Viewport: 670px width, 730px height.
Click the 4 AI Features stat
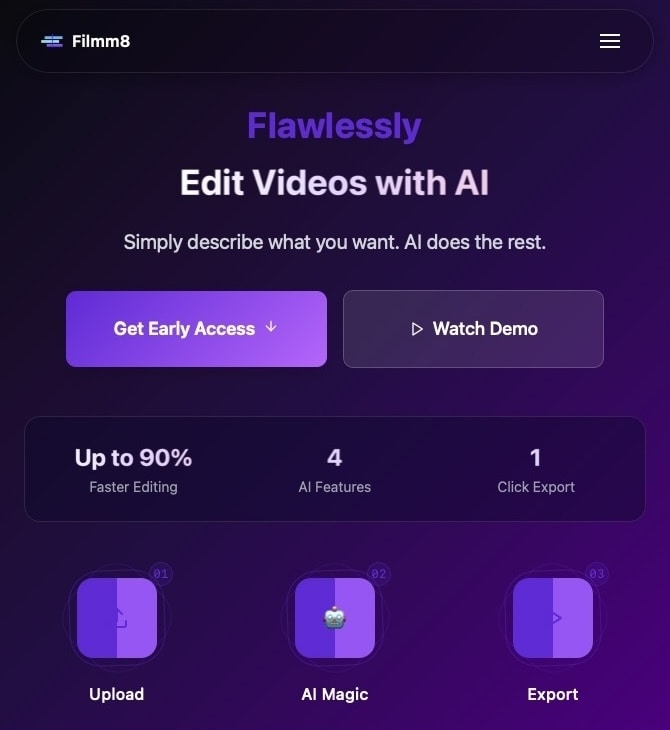coord(335,469)
